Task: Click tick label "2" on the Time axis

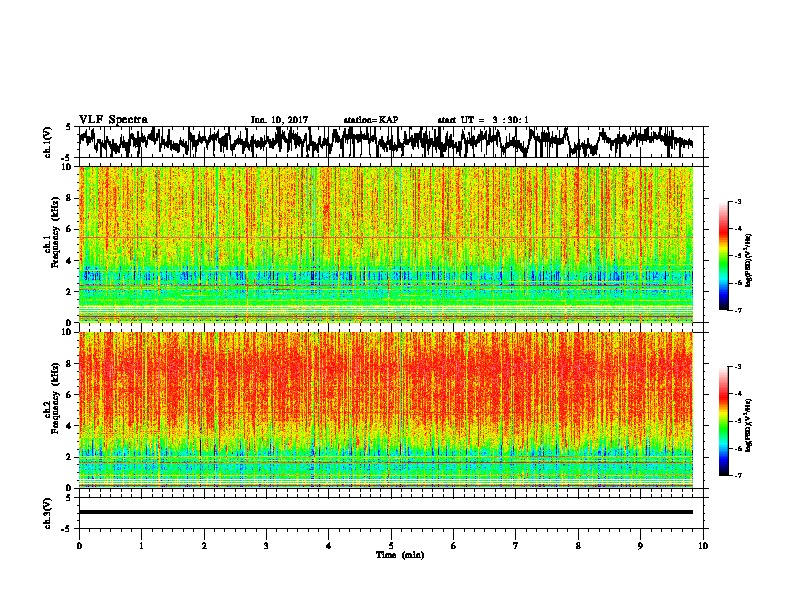Action: [204, 546]
